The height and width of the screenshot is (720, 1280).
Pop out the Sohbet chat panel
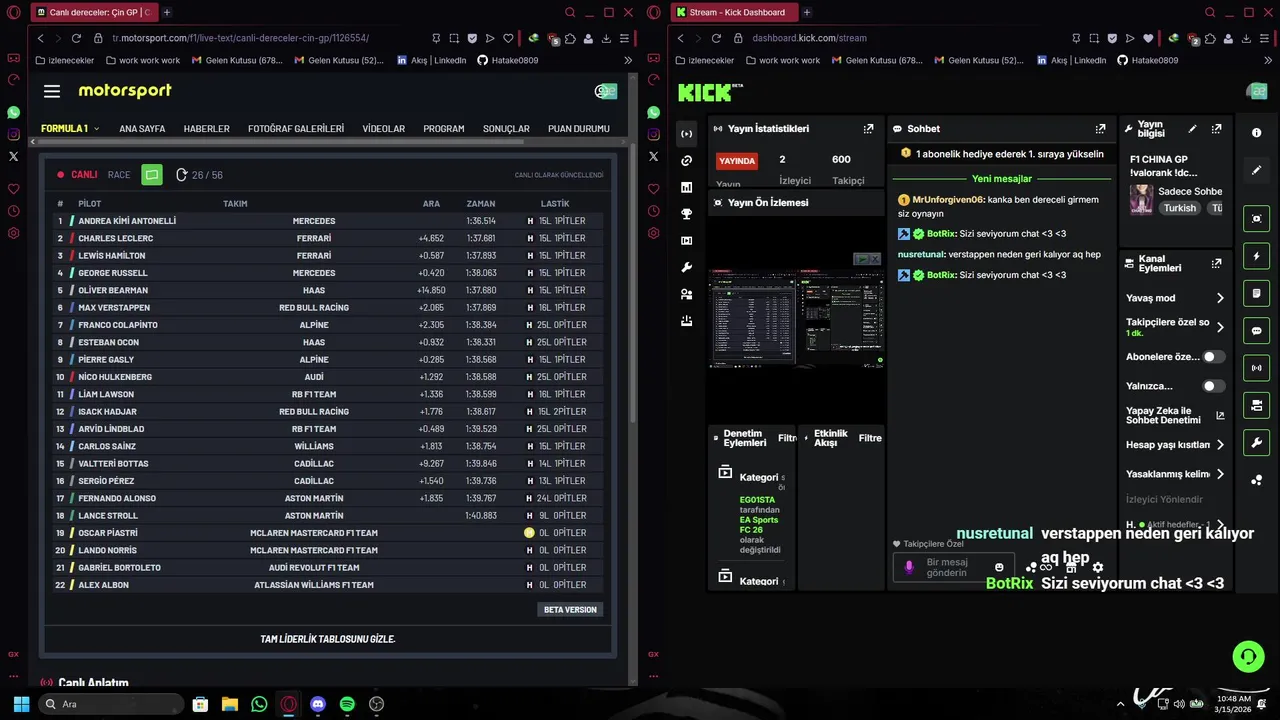pos(1100,129)
